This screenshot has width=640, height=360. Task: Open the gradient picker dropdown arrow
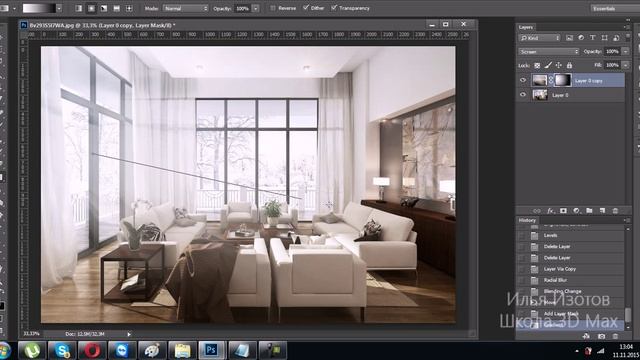(x=59, y=8)
